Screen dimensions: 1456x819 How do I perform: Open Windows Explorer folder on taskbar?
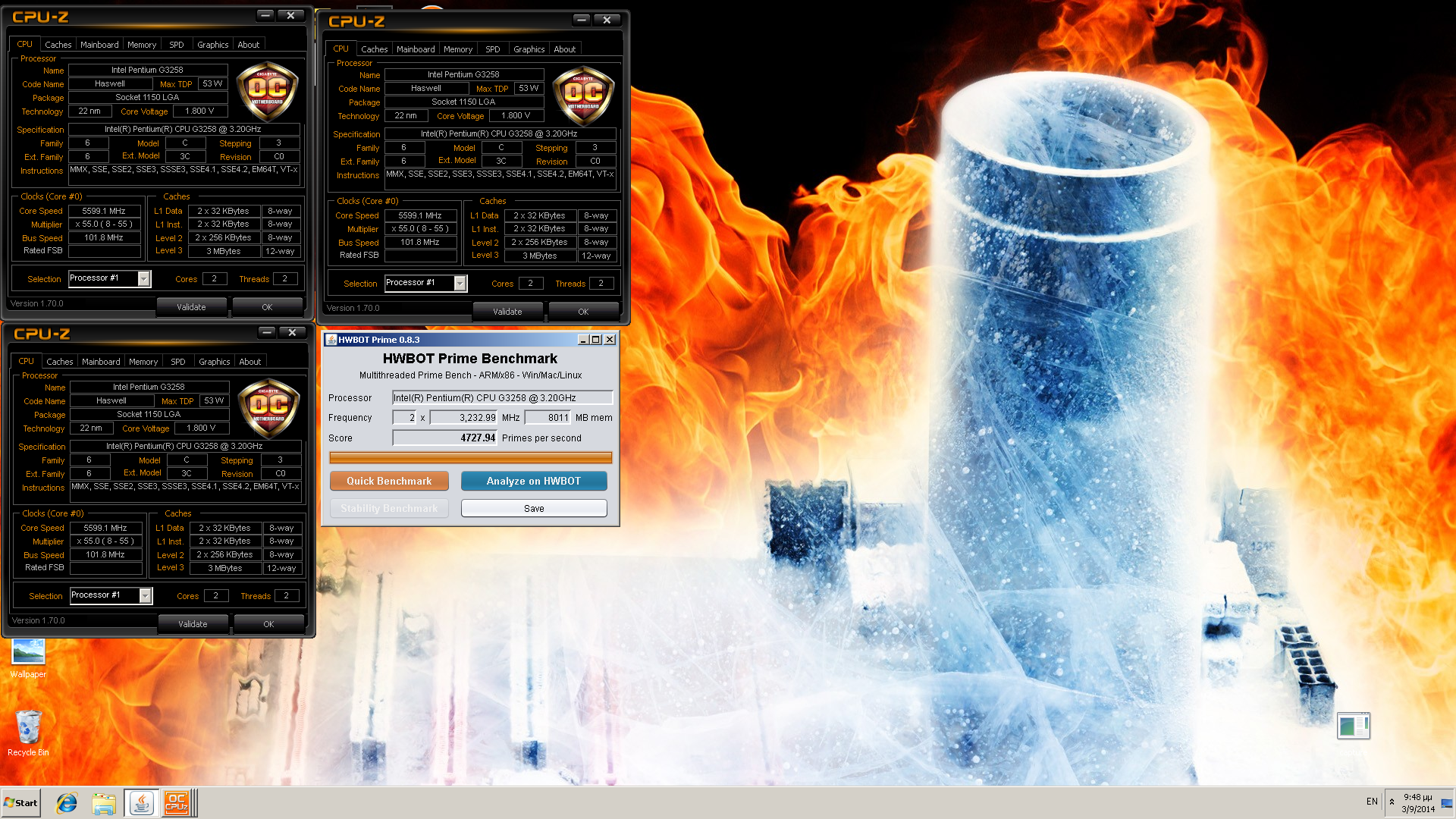click(104, 803)
